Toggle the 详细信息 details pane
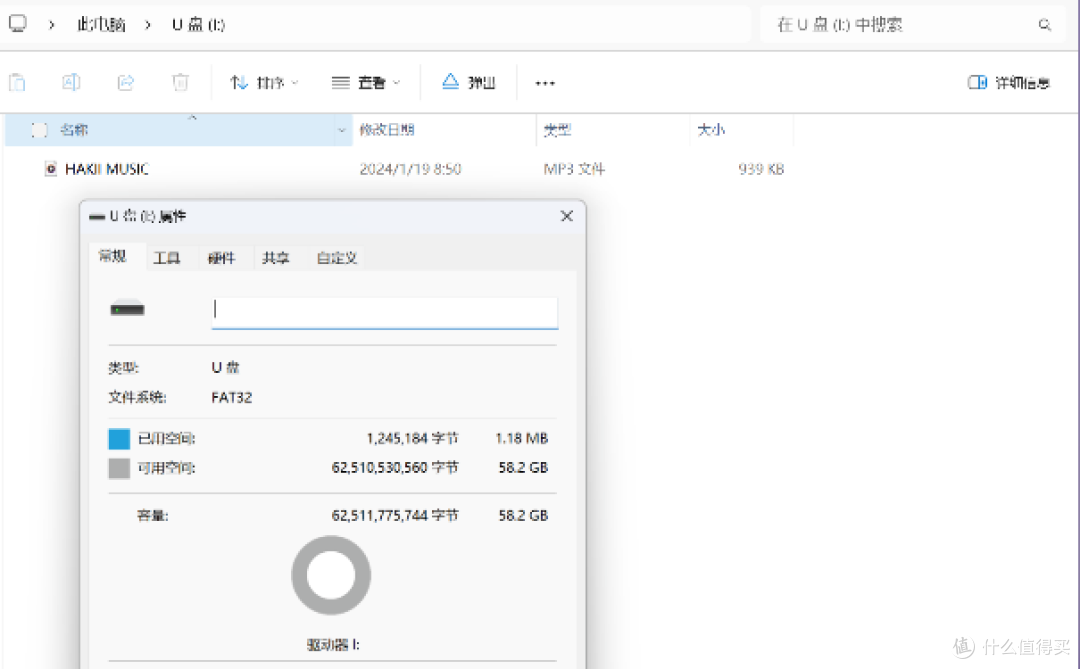 tap(1008, 83)
